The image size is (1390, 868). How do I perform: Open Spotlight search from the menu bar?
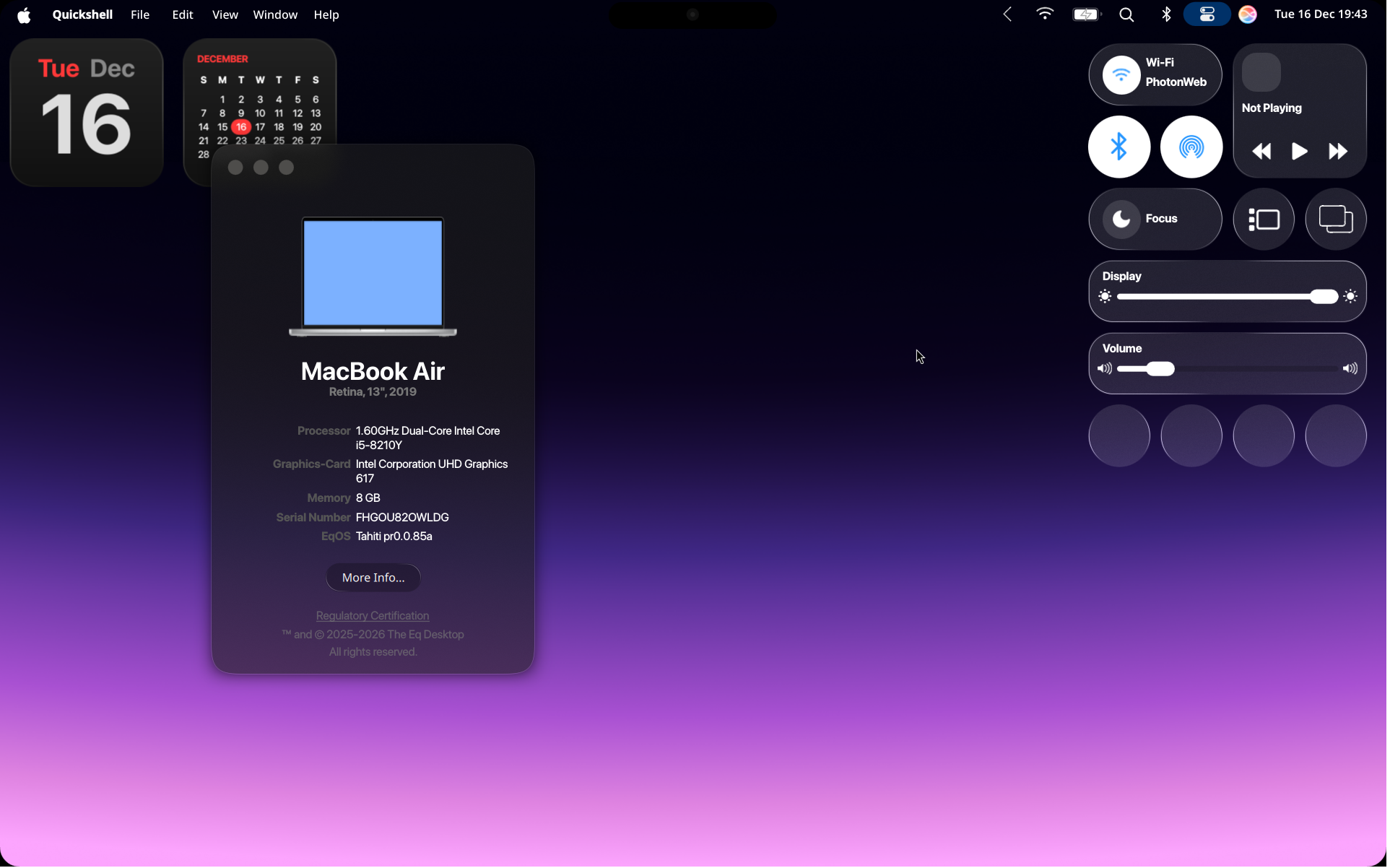(1126, 14)
